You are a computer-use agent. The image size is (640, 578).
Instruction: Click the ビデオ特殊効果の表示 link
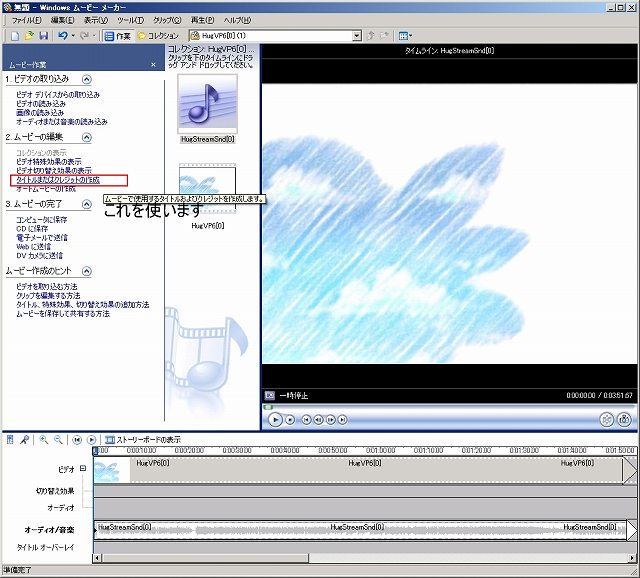pyautogui.click(x=49, y=162)
